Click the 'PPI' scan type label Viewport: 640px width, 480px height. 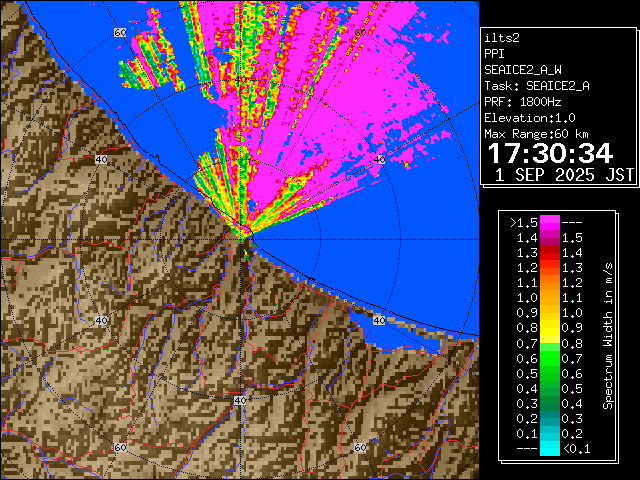pyautogui.click(x=495, y=53)
